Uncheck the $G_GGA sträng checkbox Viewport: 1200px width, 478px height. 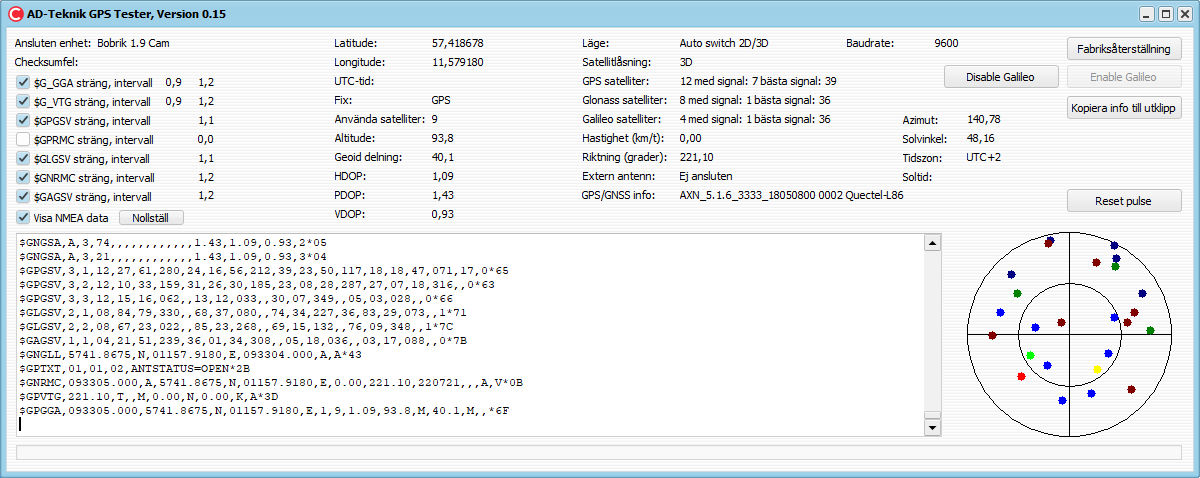coord(24,83)
